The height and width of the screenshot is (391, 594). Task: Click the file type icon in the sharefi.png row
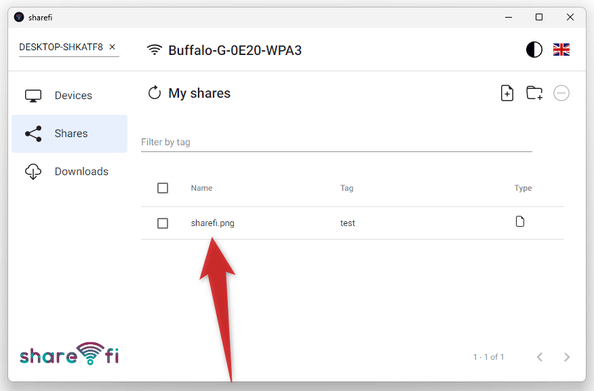tap(520, 221)
